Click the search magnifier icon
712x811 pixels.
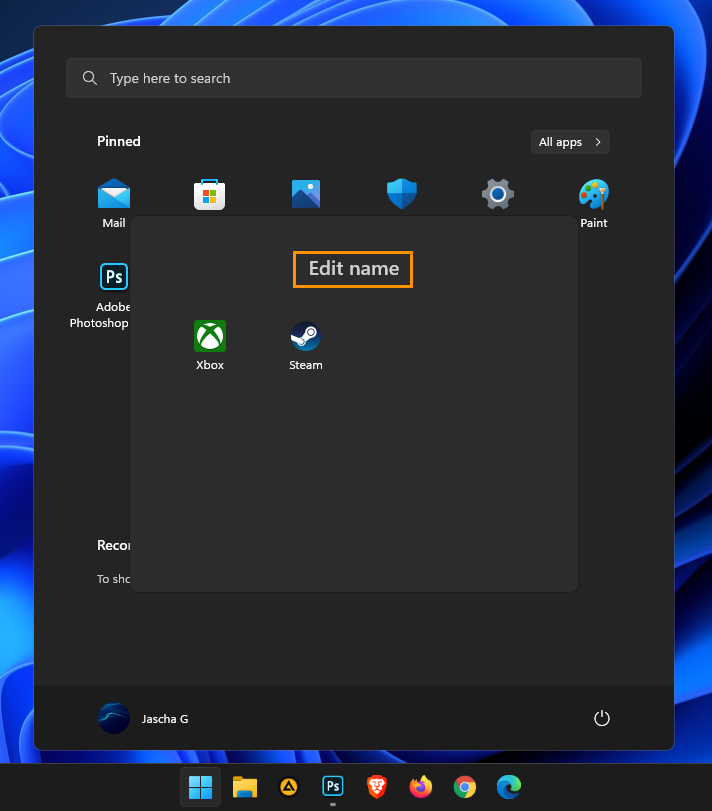(90, 78)
